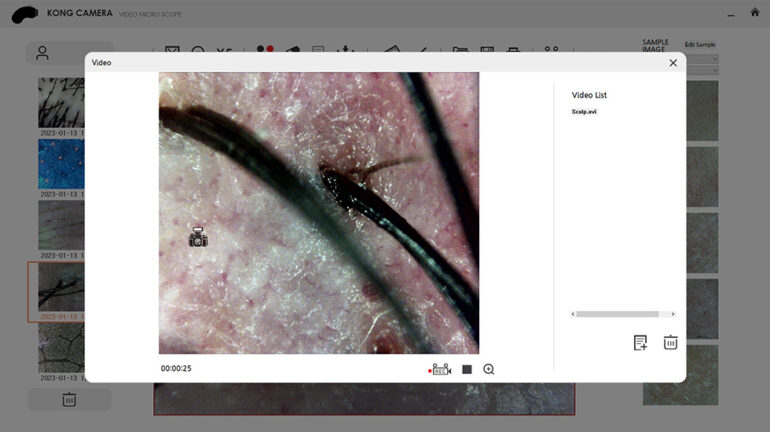Select the red-outlined hair thumbnail
Image resolution: width=770 pixels, height=432 pixels.
(x=58, y=291)
